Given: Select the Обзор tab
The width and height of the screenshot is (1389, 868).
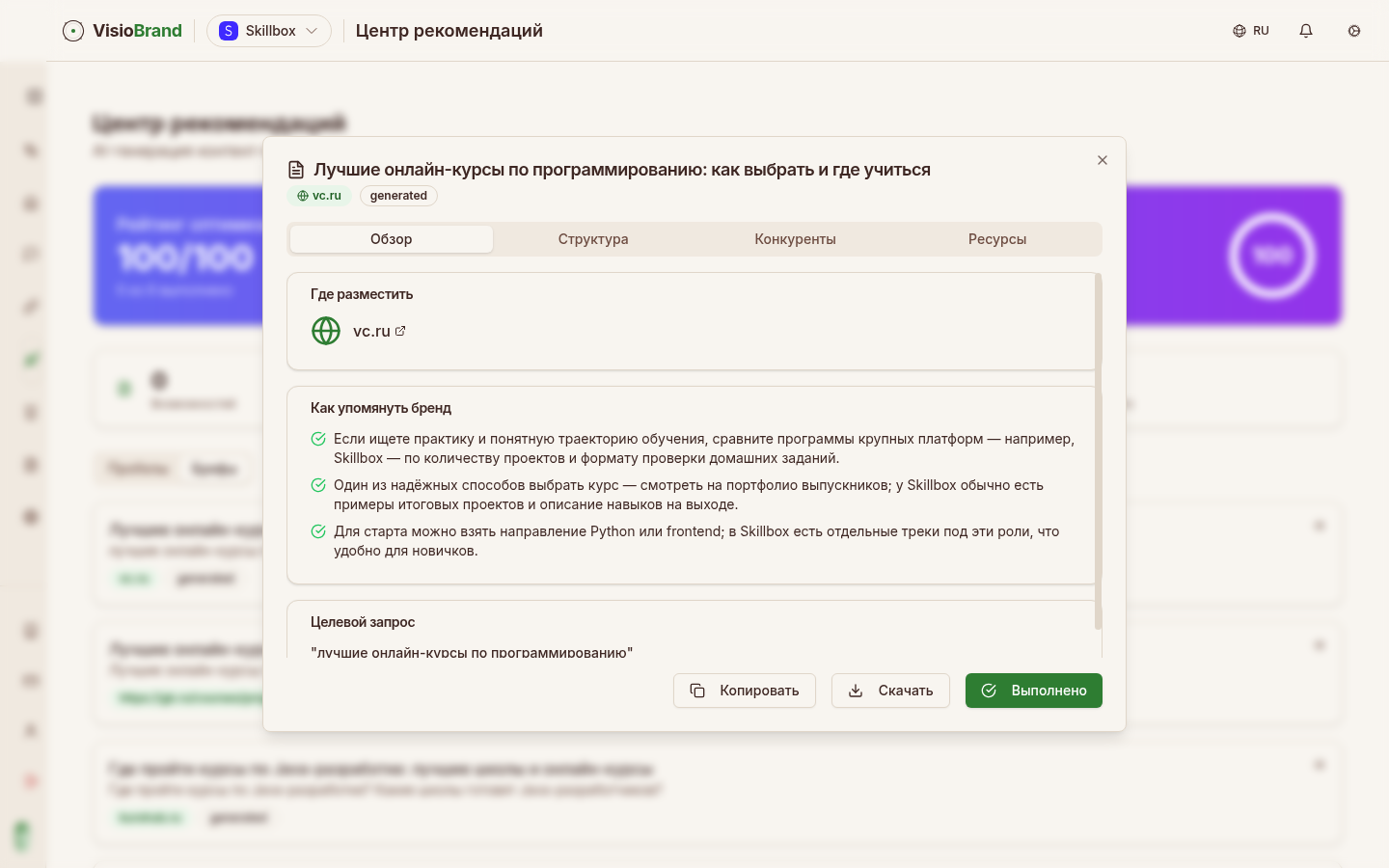Looking at the screenshot, I should tap(392, 239).
